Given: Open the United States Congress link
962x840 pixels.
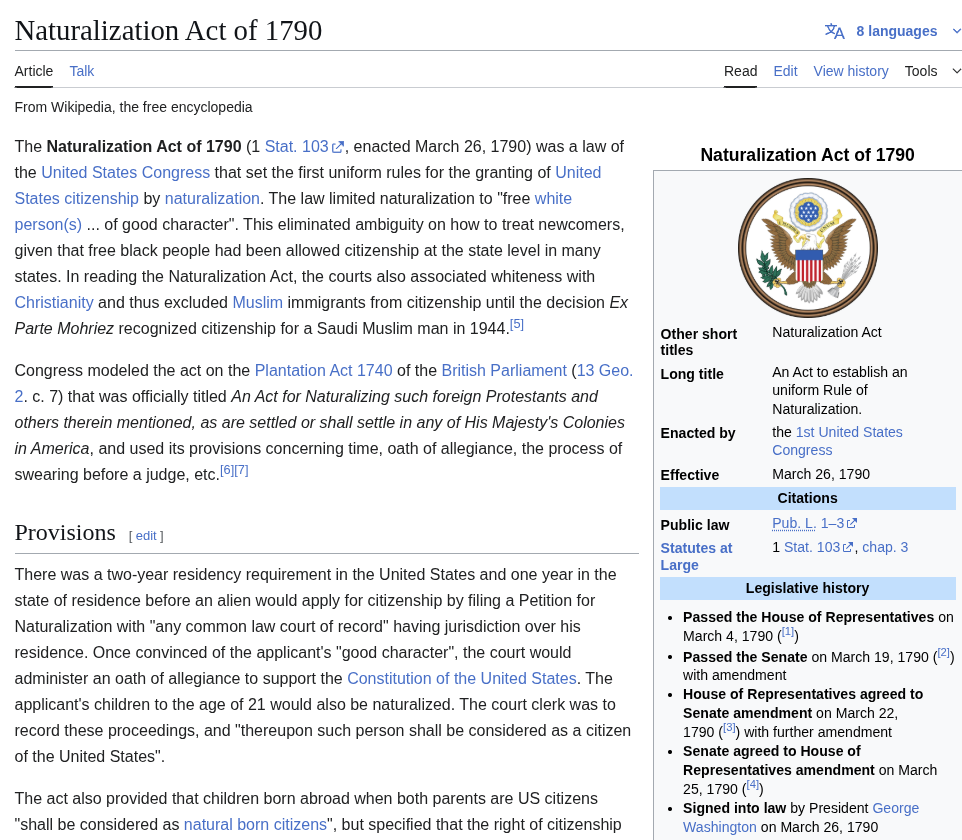Looking at the screenshot, I should (126, 172).
